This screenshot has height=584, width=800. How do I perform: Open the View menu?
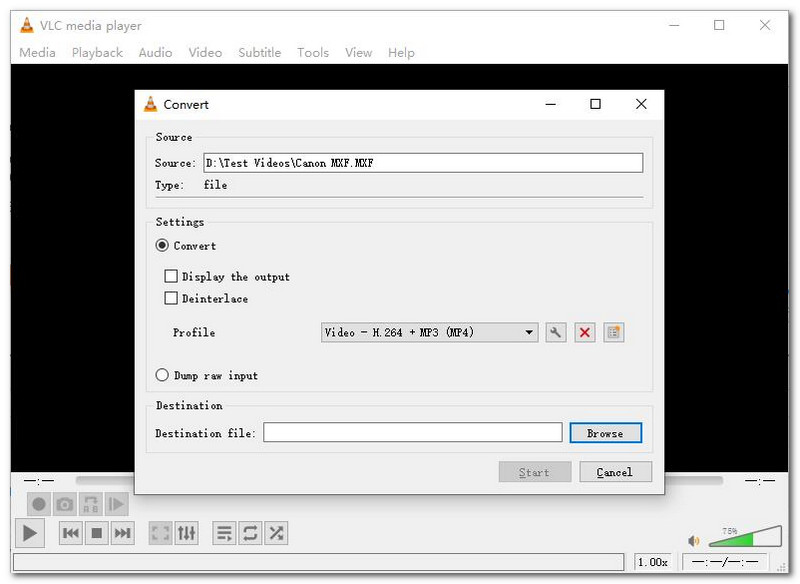(x=358, y=53)
